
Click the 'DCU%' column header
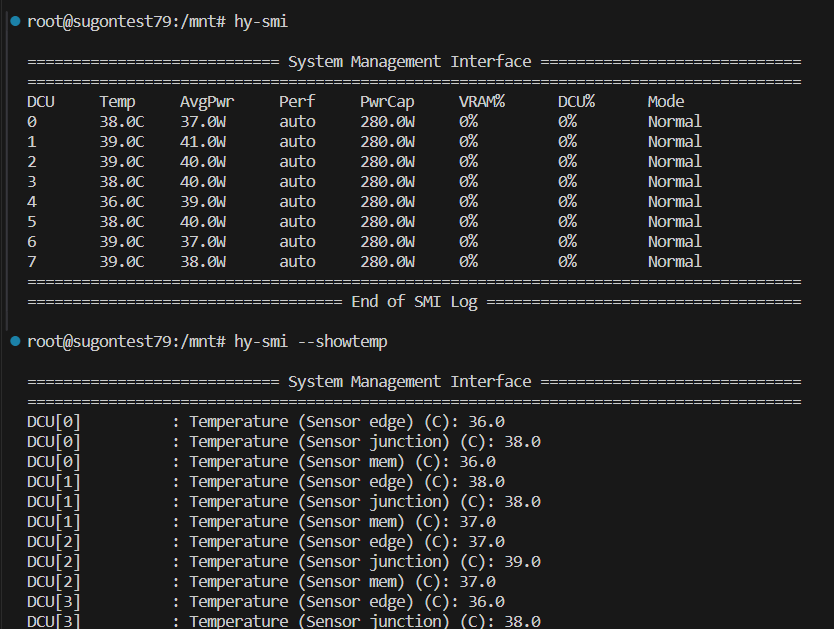pyautogui.click(x=576, y=101)
